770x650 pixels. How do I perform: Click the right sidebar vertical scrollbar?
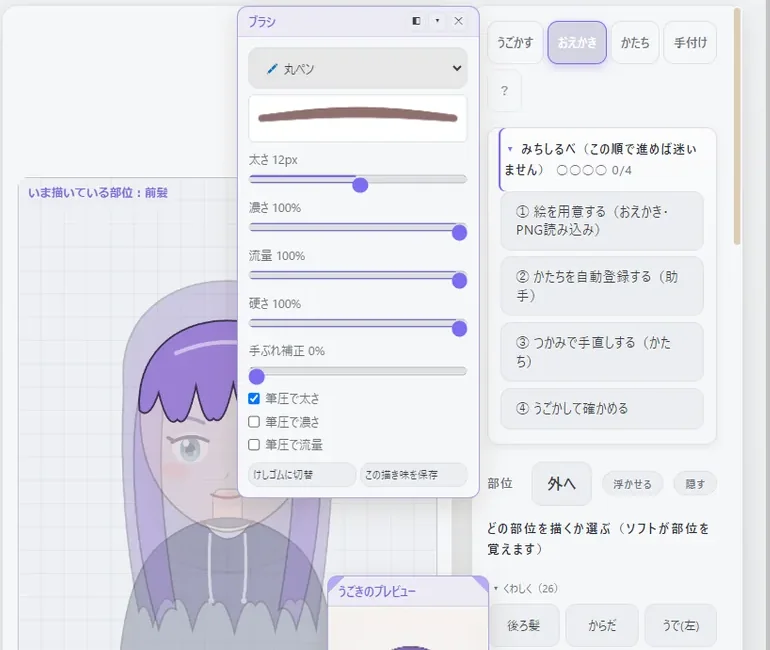(737, 126)
